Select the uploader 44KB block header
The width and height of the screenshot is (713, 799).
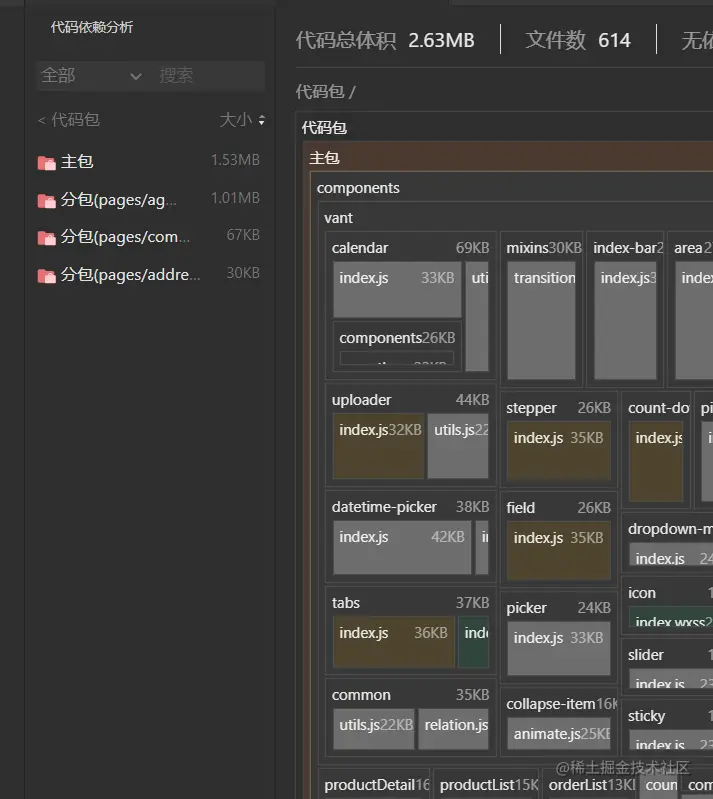coord(411,400)
